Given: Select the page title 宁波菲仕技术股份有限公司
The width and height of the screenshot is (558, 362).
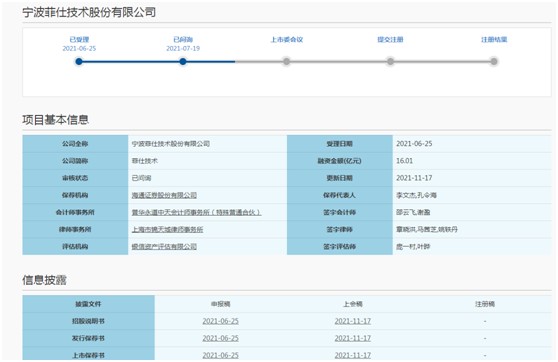Looking at the screenshot, I should click(89, 12).
